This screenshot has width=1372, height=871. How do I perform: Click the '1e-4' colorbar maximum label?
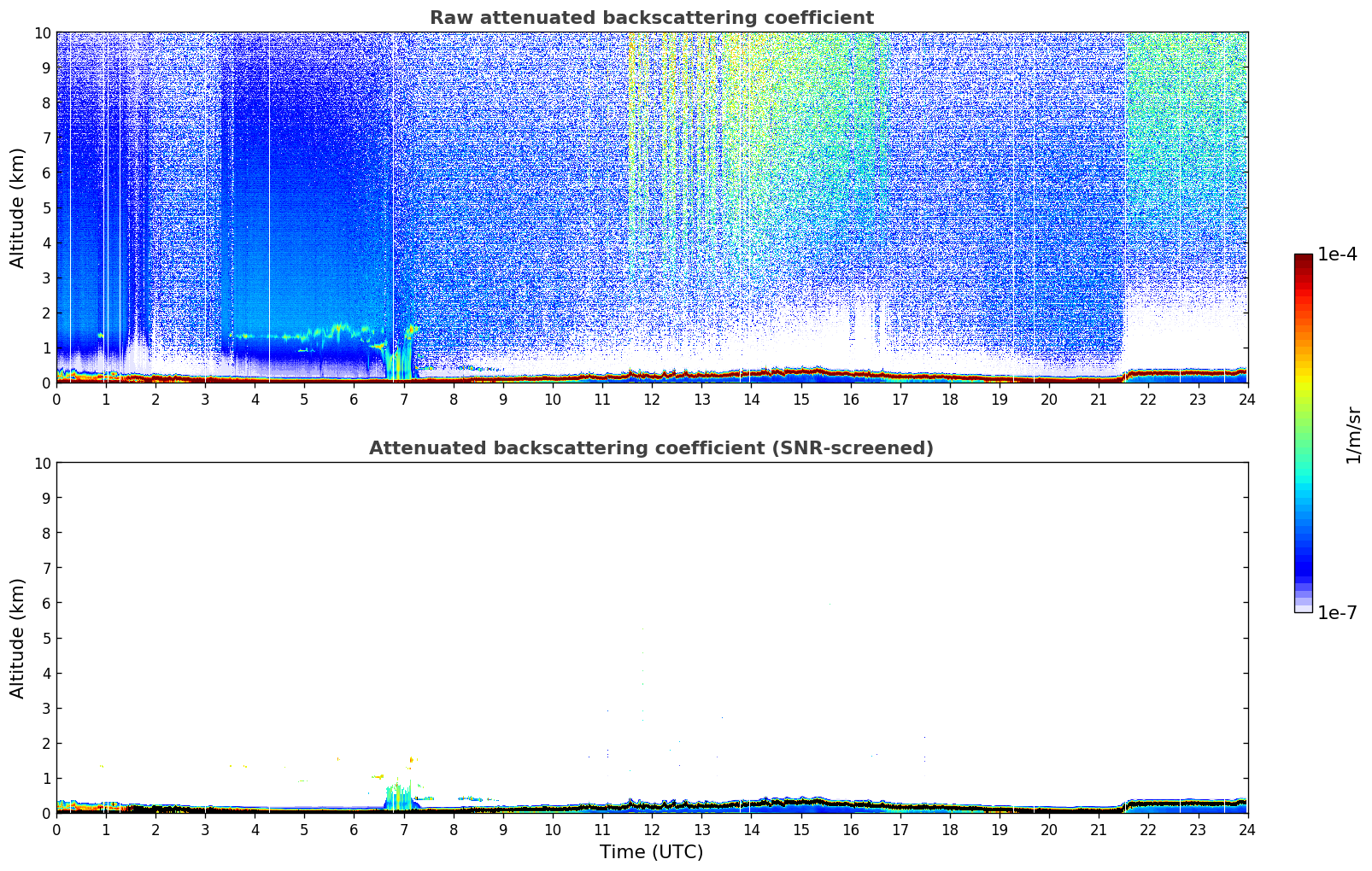point(1337,254)
